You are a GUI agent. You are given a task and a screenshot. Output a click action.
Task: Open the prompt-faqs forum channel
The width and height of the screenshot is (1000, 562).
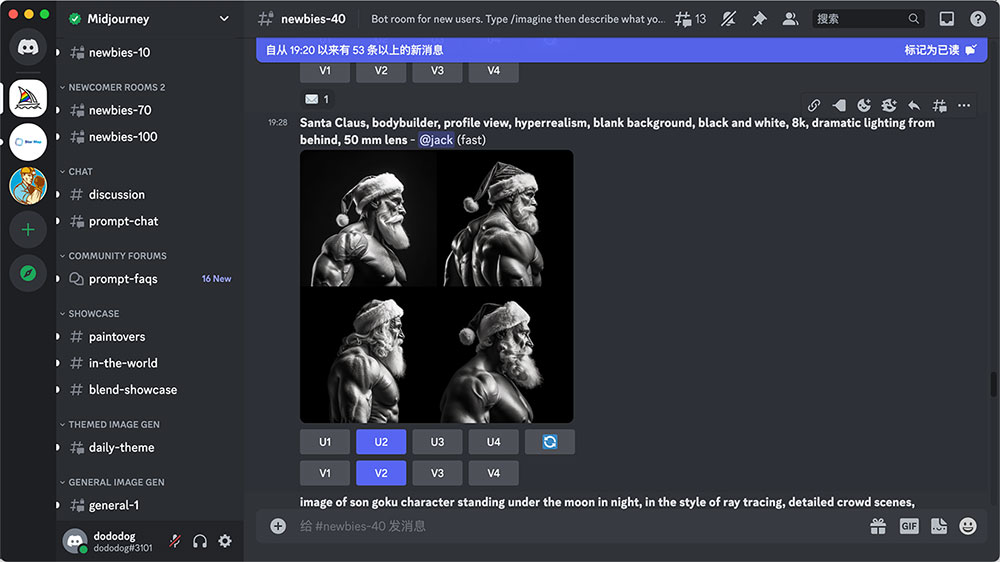pyautogui.click(x=122, y=279)
